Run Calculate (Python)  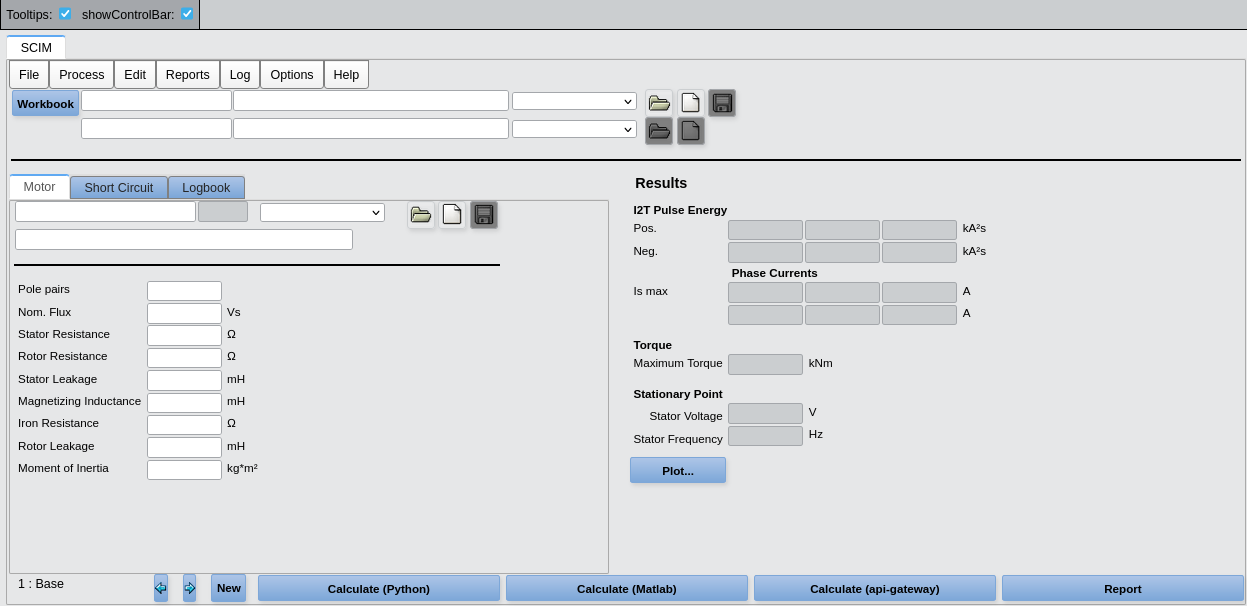379,588
